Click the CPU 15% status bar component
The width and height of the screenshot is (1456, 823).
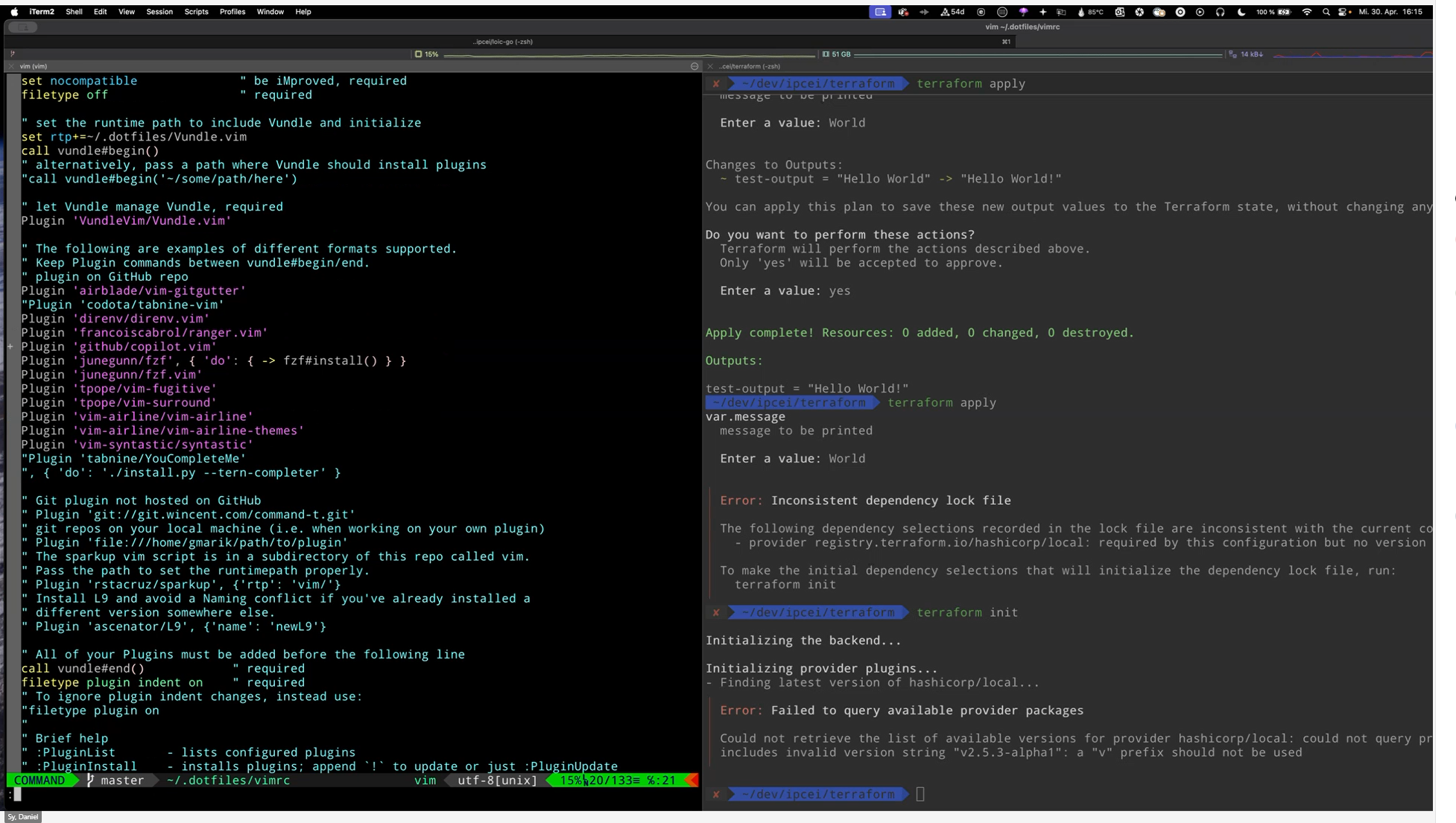(x=426, y=54)
